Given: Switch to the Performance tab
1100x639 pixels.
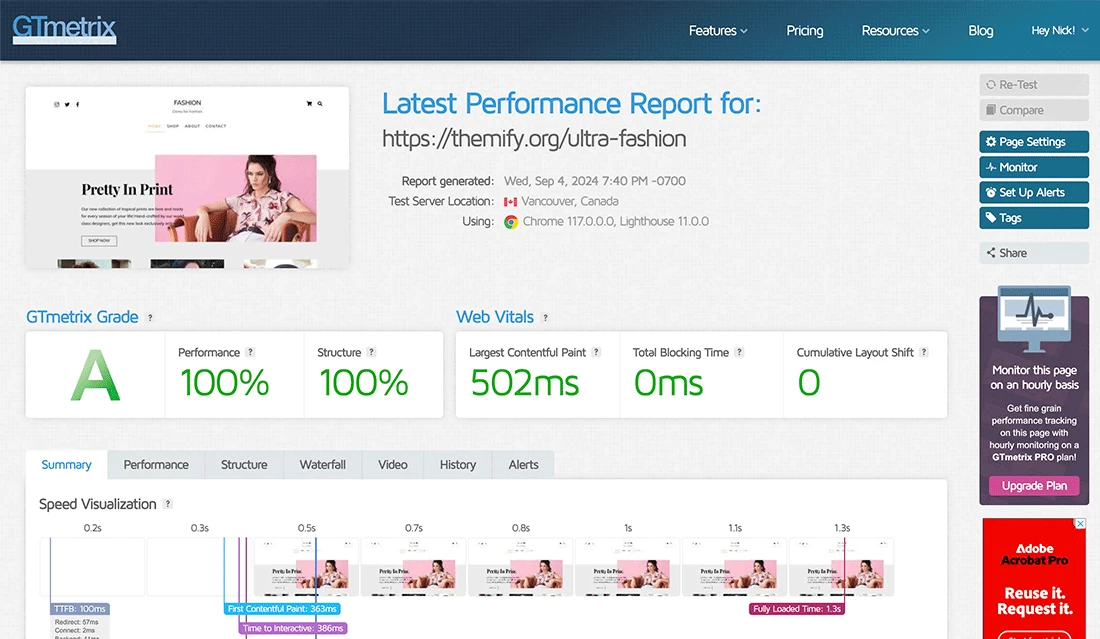Looking at the screenshot, I should tap(156, 464).
